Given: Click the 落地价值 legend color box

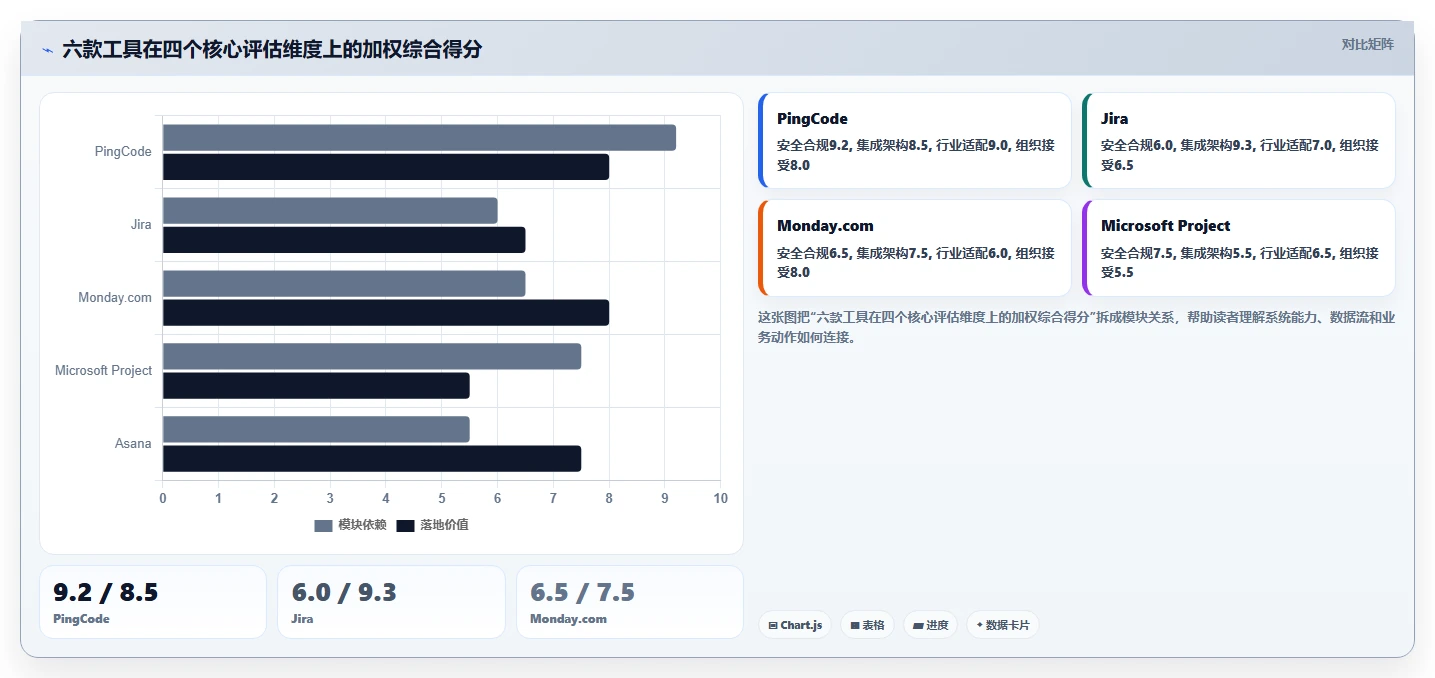Looking at the screenshot, I should pyautogui.click(x=405, y=526).
